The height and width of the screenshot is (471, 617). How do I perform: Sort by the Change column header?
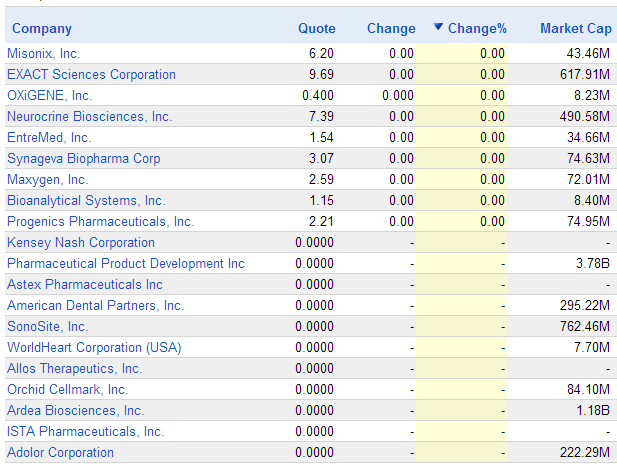tap(391, 28)
